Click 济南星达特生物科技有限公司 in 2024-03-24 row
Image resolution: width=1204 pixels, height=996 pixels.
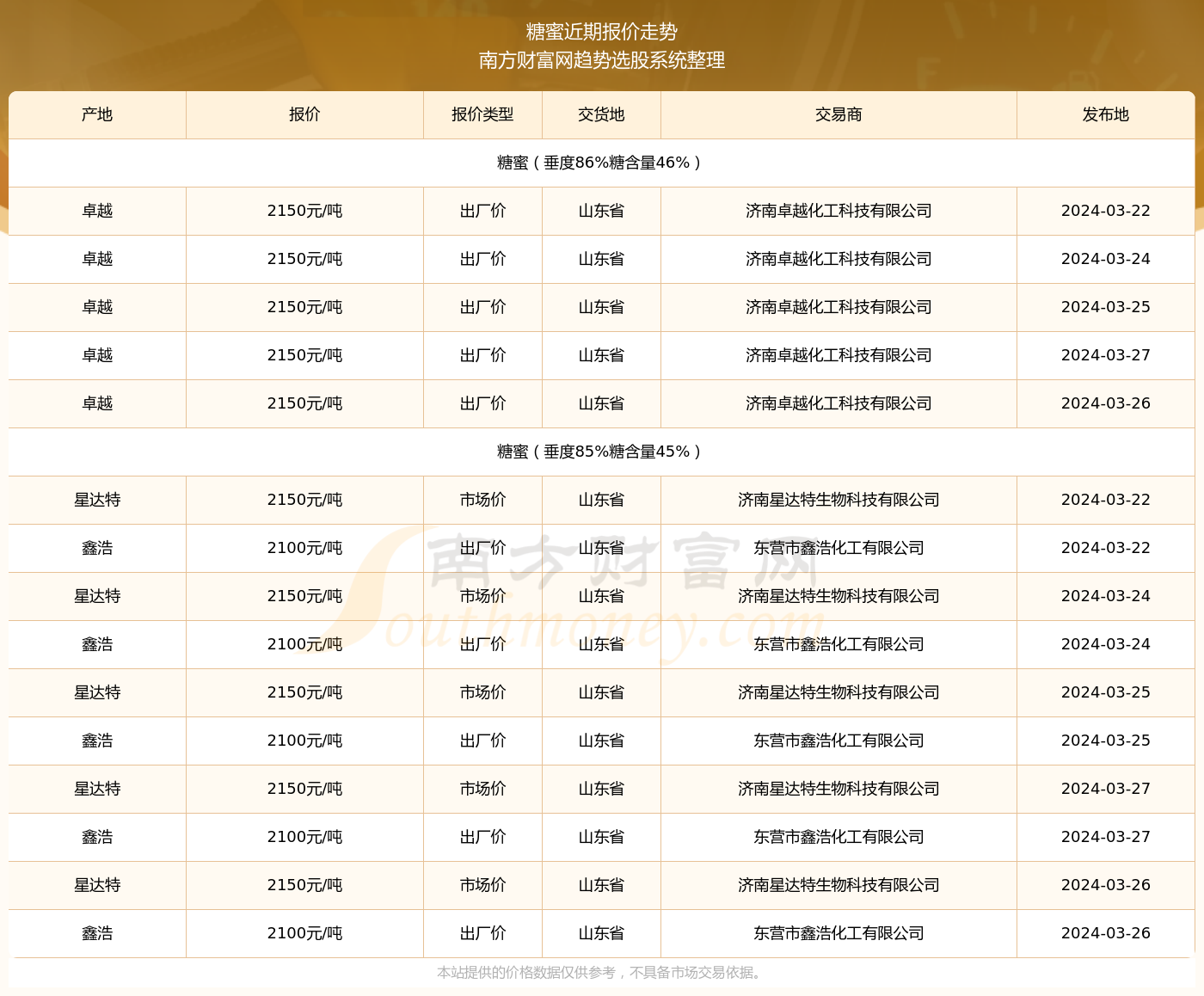point(838,596)
